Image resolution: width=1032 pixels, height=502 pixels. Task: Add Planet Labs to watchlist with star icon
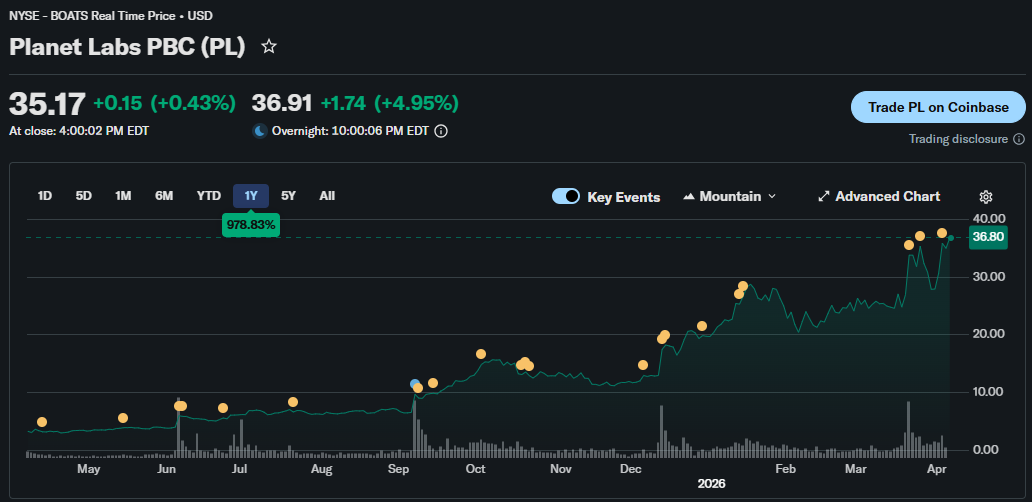coord(269,47)
